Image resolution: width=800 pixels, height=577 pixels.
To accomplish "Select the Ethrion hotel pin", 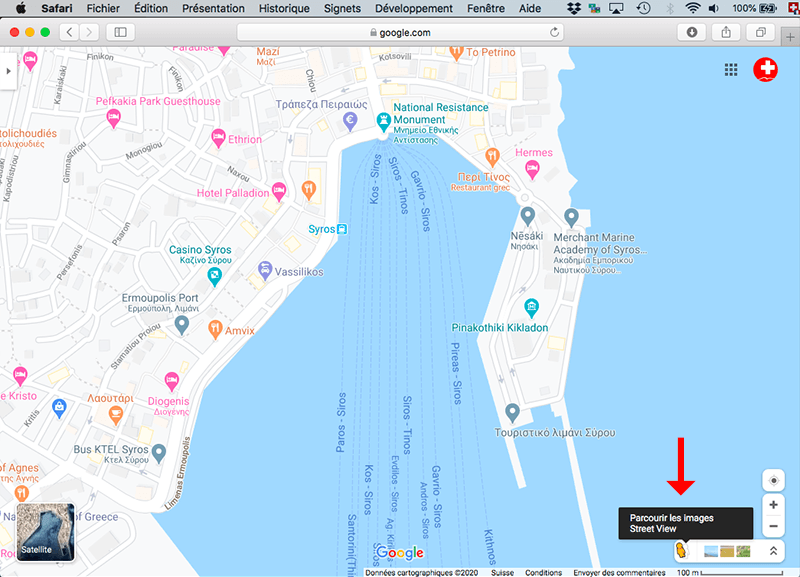I will 218,138.
